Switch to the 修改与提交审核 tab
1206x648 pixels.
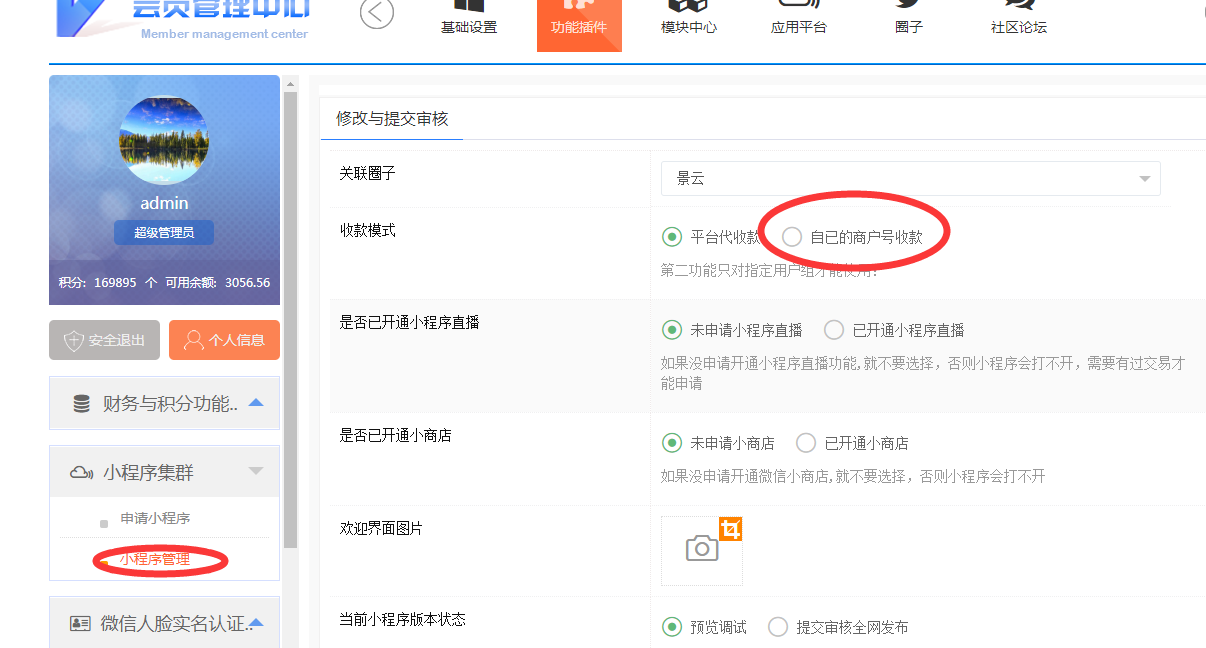coord(392,119)
